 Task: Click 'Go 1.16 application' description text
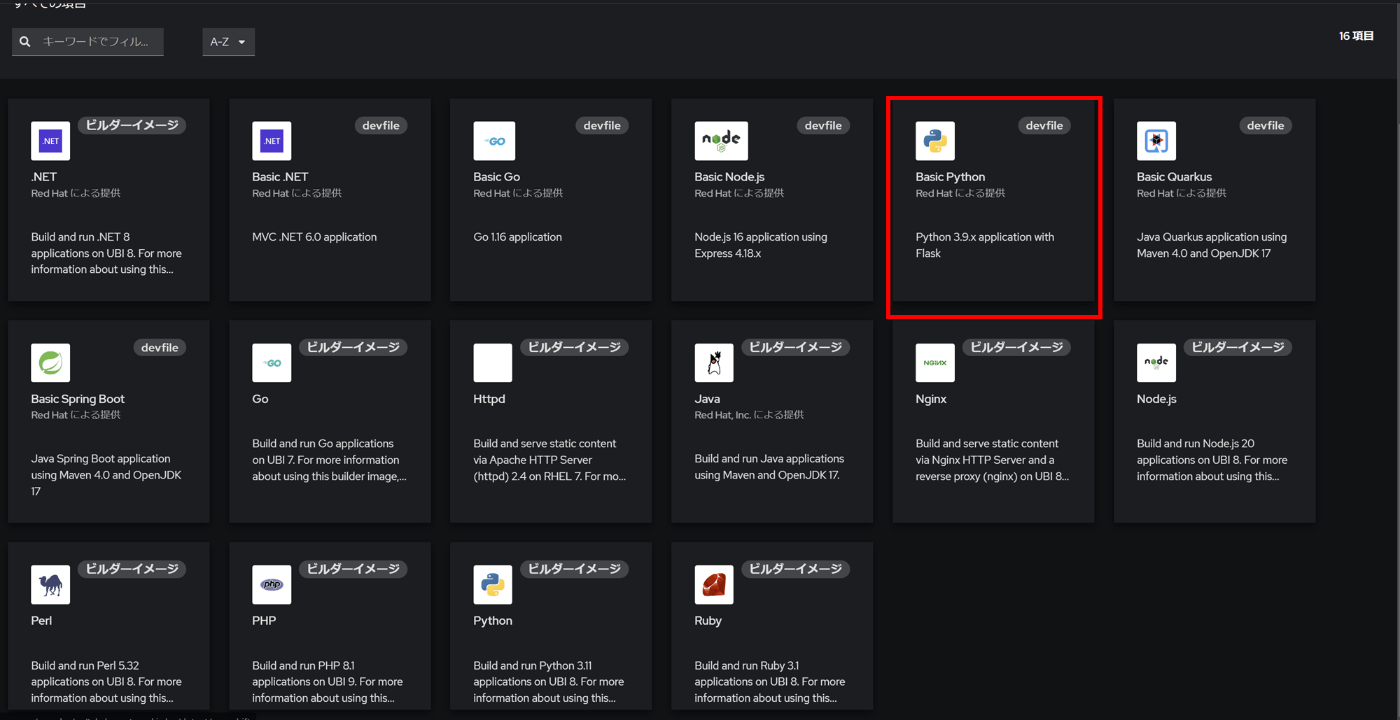pyautogui.click(x=518, y=237)
